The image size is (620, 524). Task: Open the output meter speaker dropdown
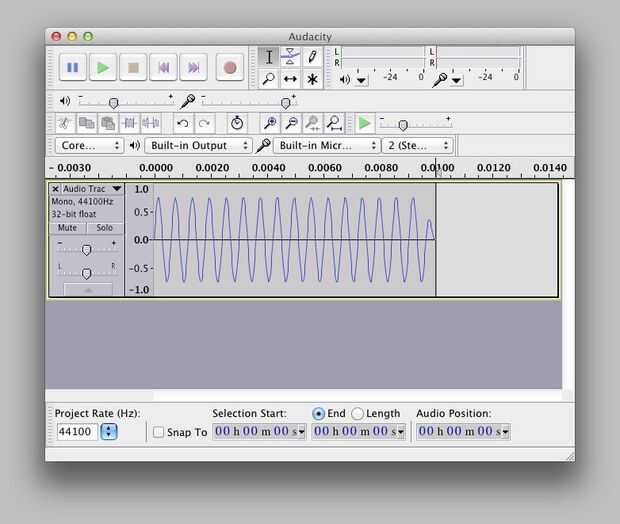[x=361, y=80]
